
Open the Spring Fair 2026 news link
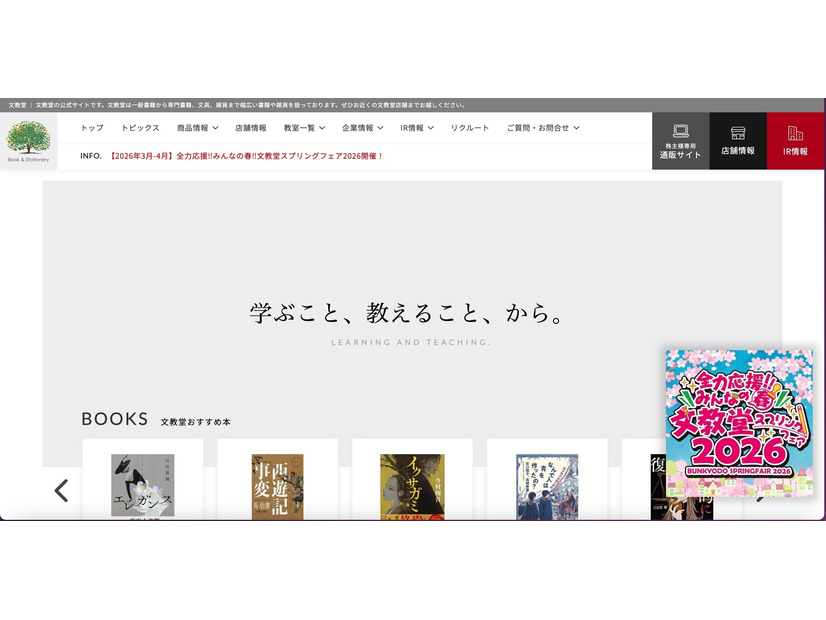click(x=246, y=156)
